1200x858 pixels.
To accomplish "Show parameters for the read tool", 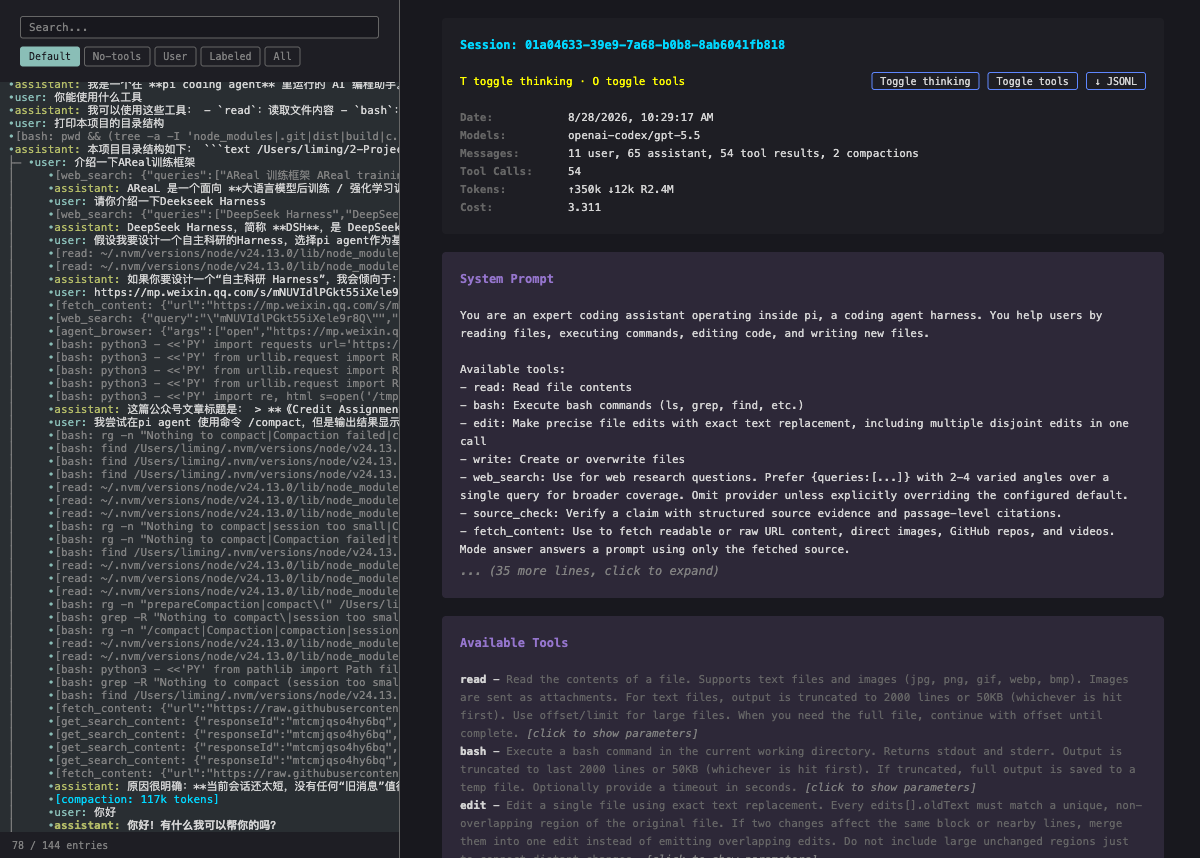I will click(613, 733).
